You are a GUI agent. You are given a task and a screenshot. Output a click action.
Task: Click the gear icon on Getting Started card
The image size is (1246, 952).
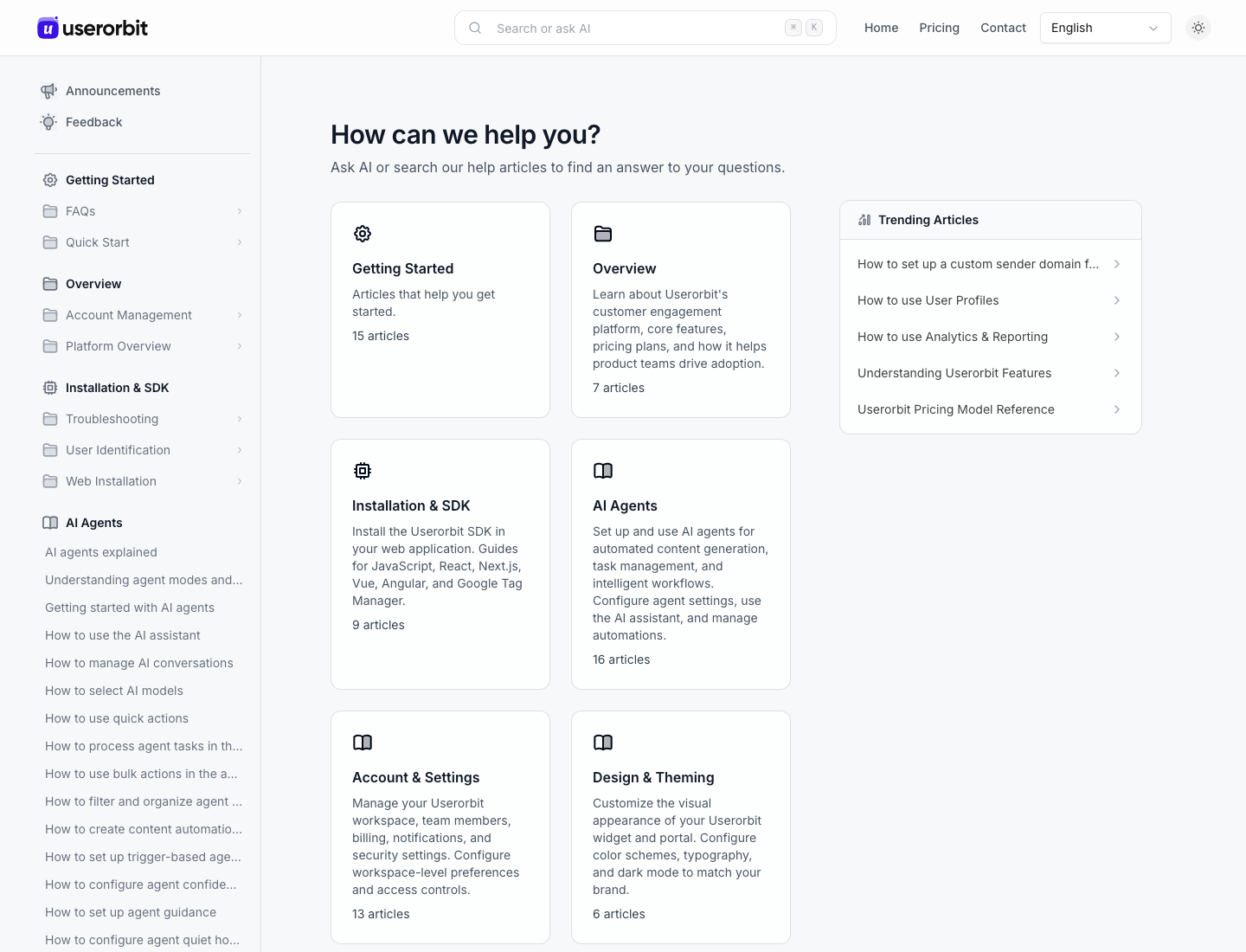click(x=363, y=234)
